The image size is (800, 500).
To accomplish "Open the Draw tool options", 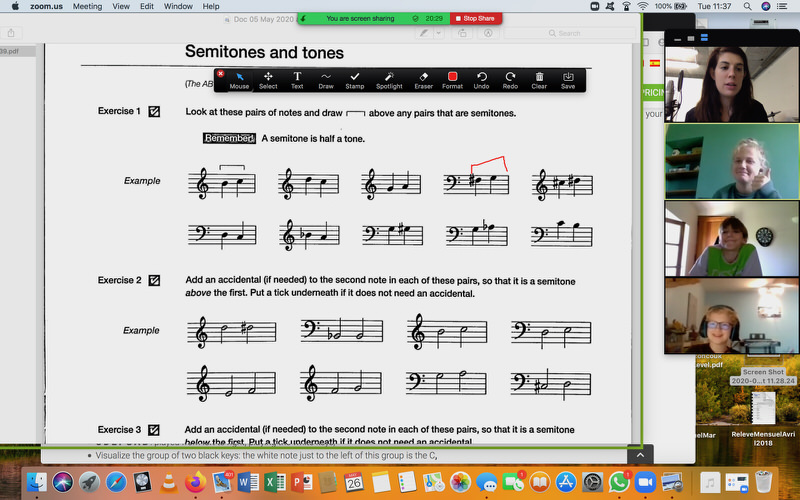I will (x=326, y=79).
